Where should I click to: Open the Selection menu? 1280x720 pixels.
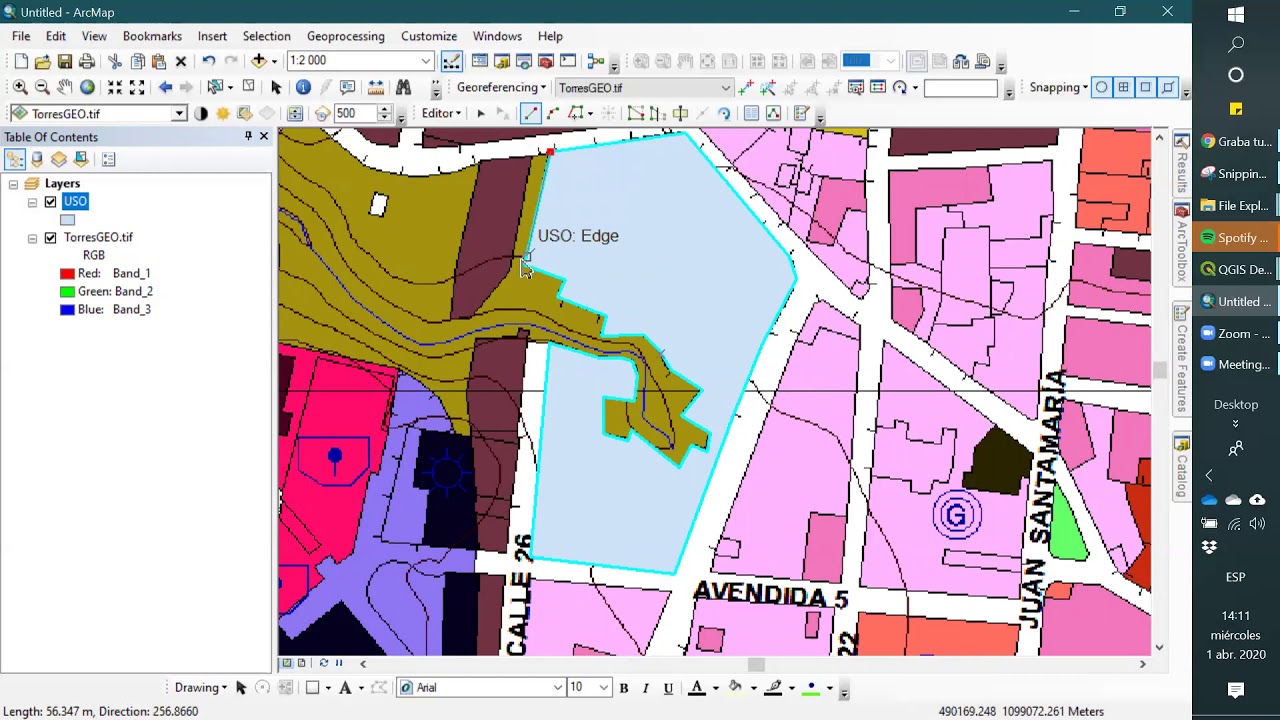(x=266, y=36)
